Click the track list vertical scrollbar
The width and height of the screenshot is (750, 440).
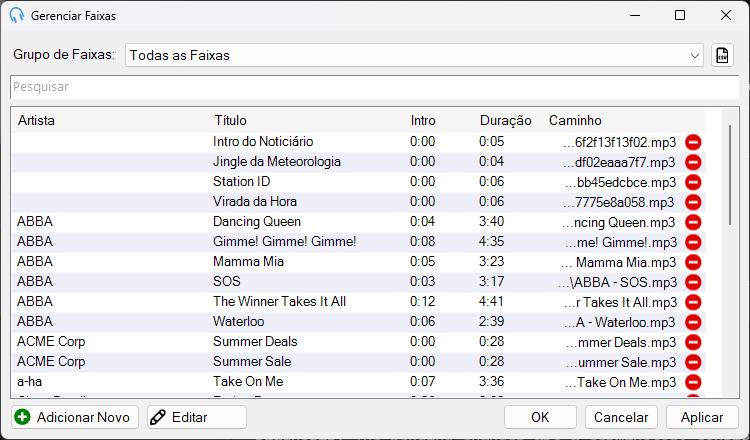click(730, 175)
